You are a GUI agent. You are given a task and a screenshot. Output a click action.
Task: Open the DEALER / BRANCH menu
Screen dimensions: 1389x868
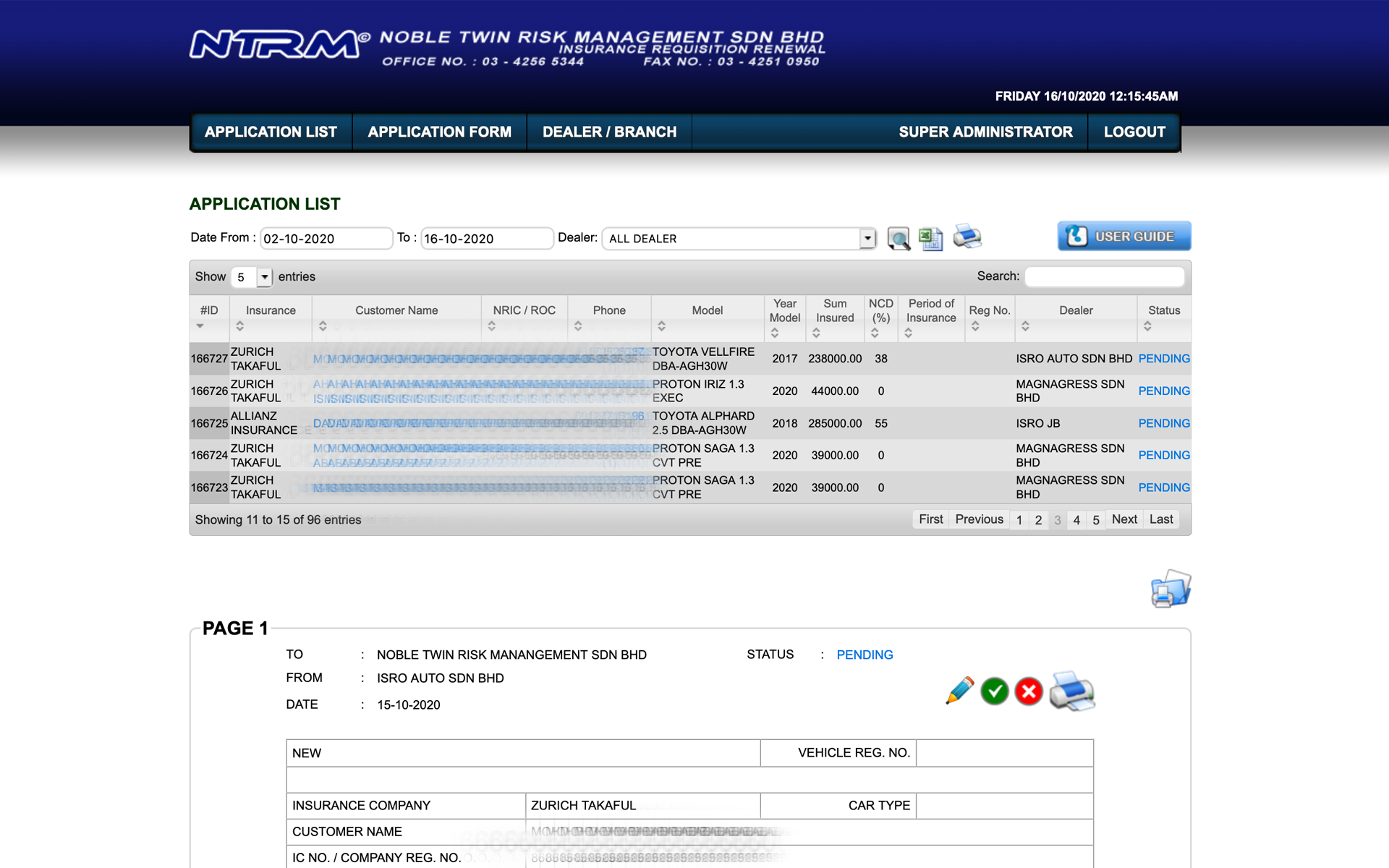(x=609, y=132)
